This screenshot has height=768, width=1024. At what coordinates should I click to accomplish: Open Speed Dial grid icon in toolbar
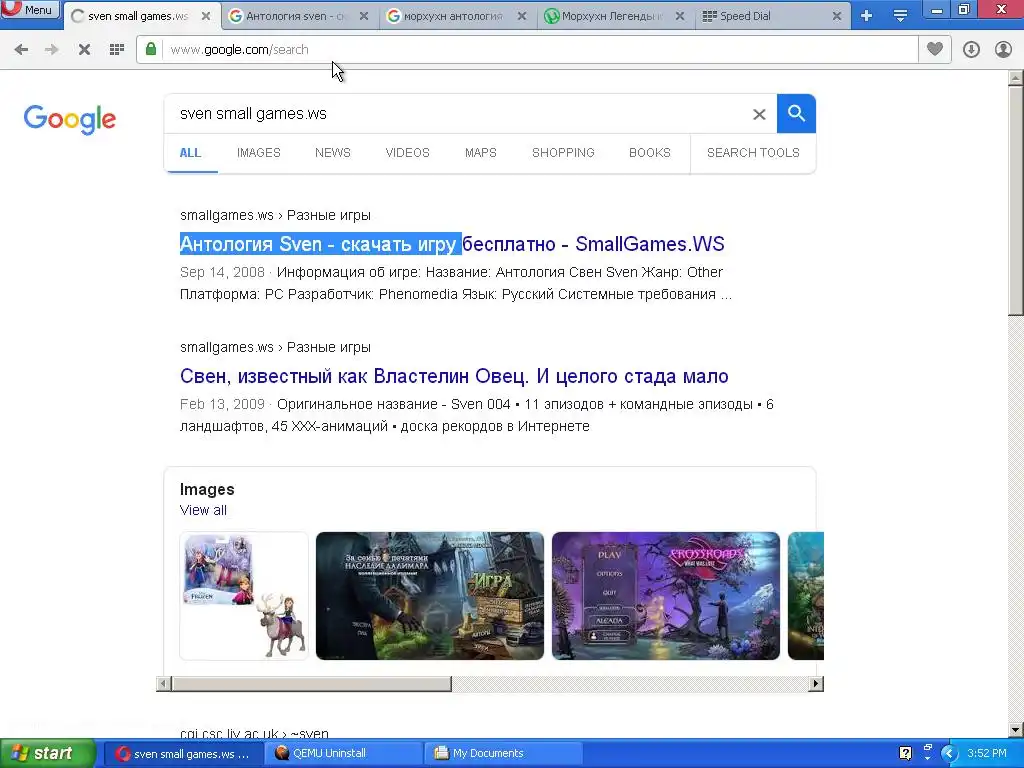117,49
